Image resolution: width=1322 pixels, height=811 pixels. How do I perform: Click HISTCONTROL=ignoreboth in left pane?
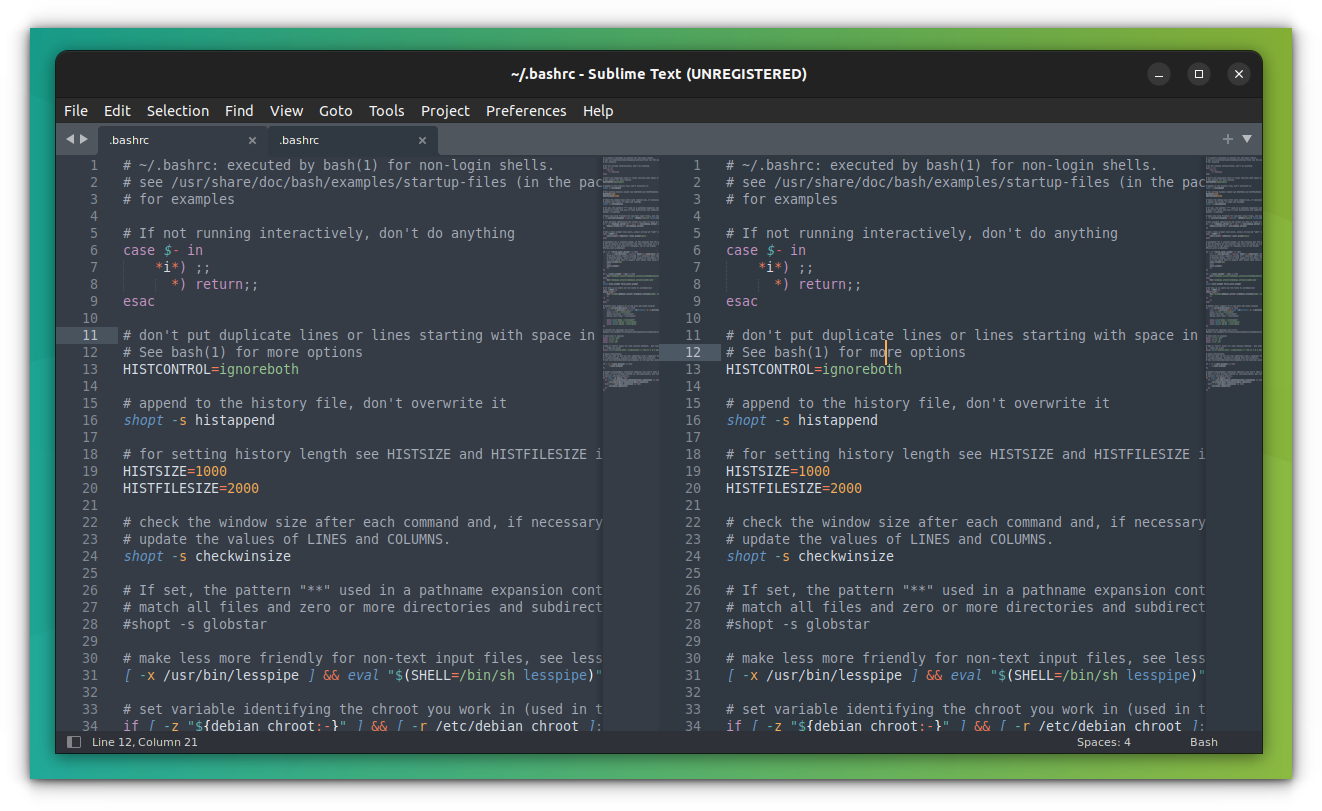210,369
